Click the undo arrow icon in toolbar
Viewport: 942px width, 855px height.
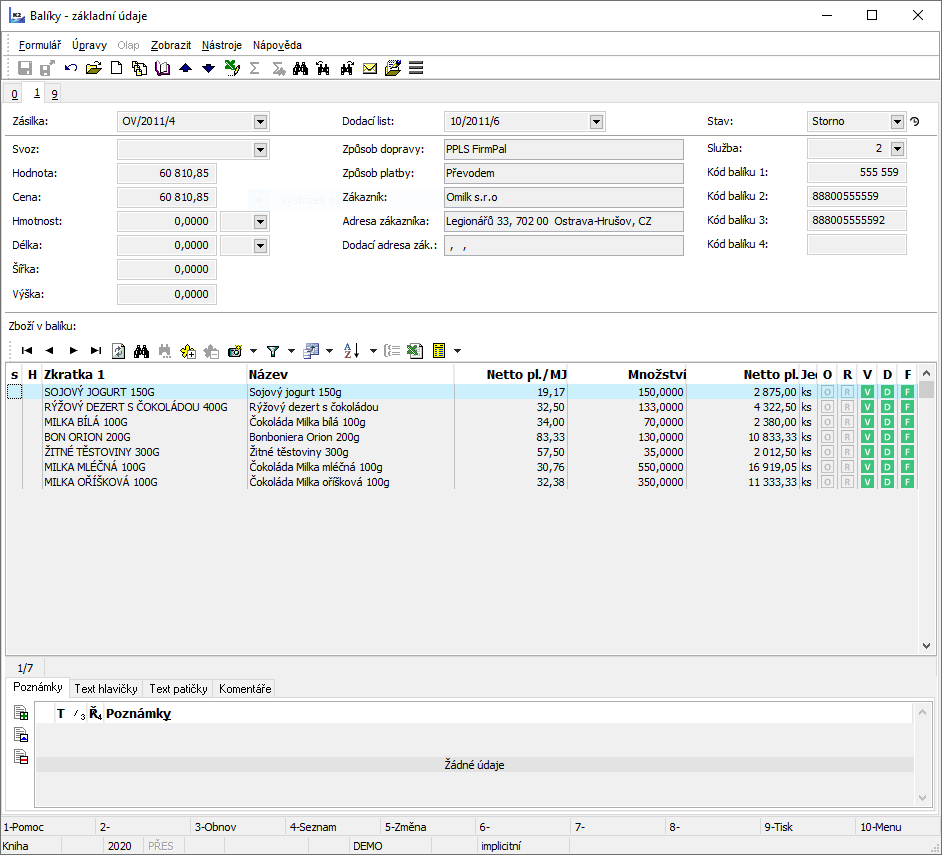point(71,68)
